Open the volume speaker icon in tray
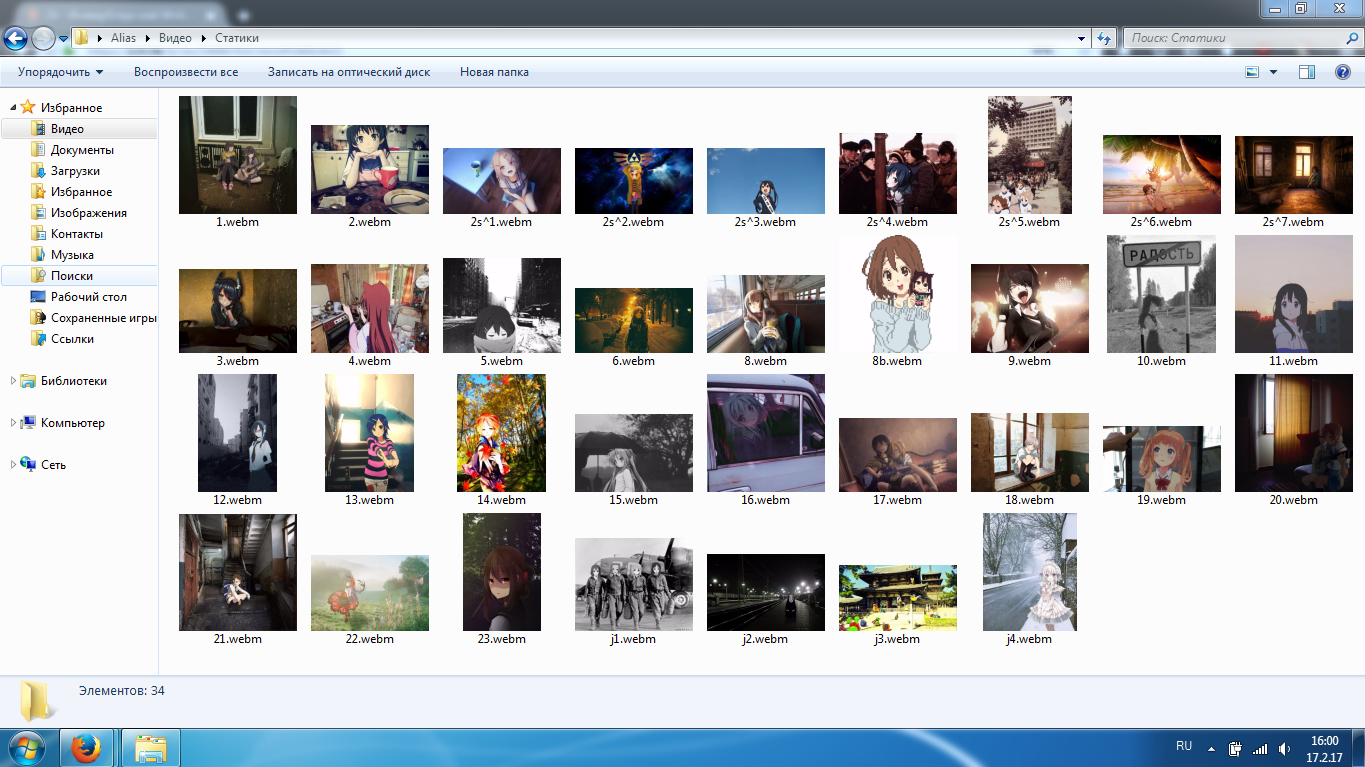 (1284, 748)
